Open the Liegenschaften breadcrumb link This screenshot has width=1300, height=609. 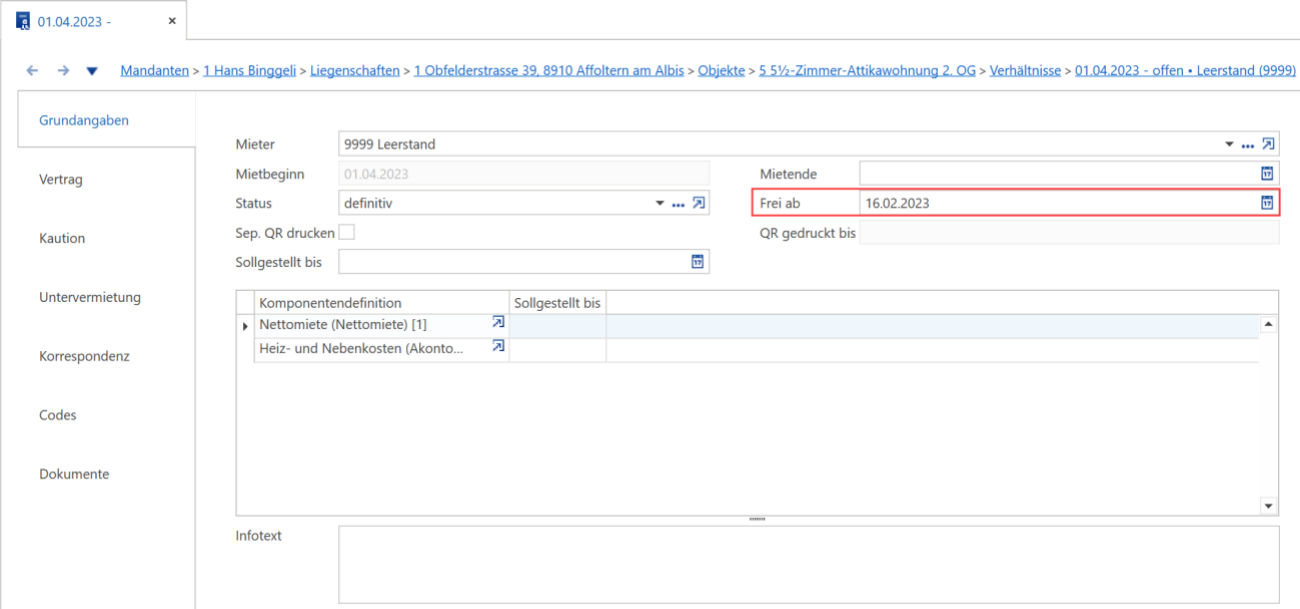click(355, 71)
